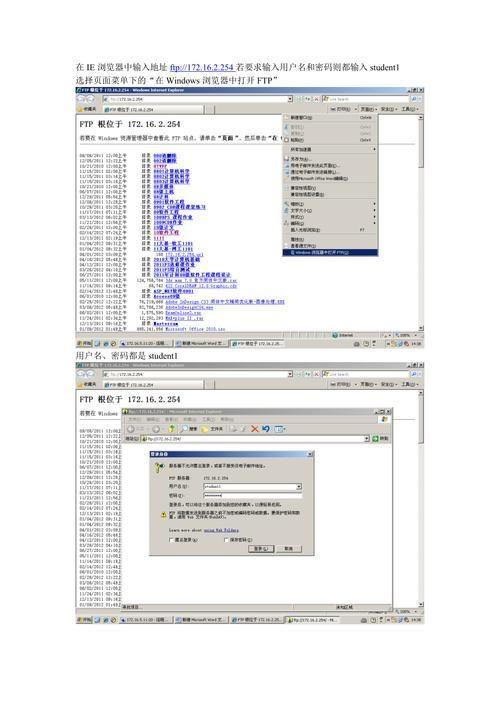
Task: Open the '000请删除' directory link in the FTP listing
Action: click(165, 155)
